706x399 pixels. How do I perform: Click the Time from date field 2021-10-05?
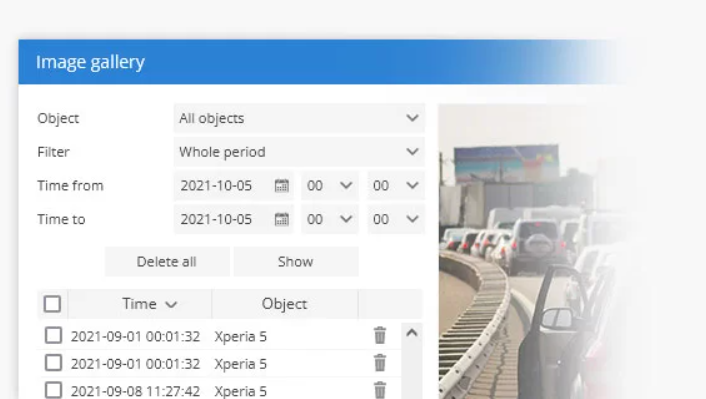pyautogui.click(x=233, y=186)
